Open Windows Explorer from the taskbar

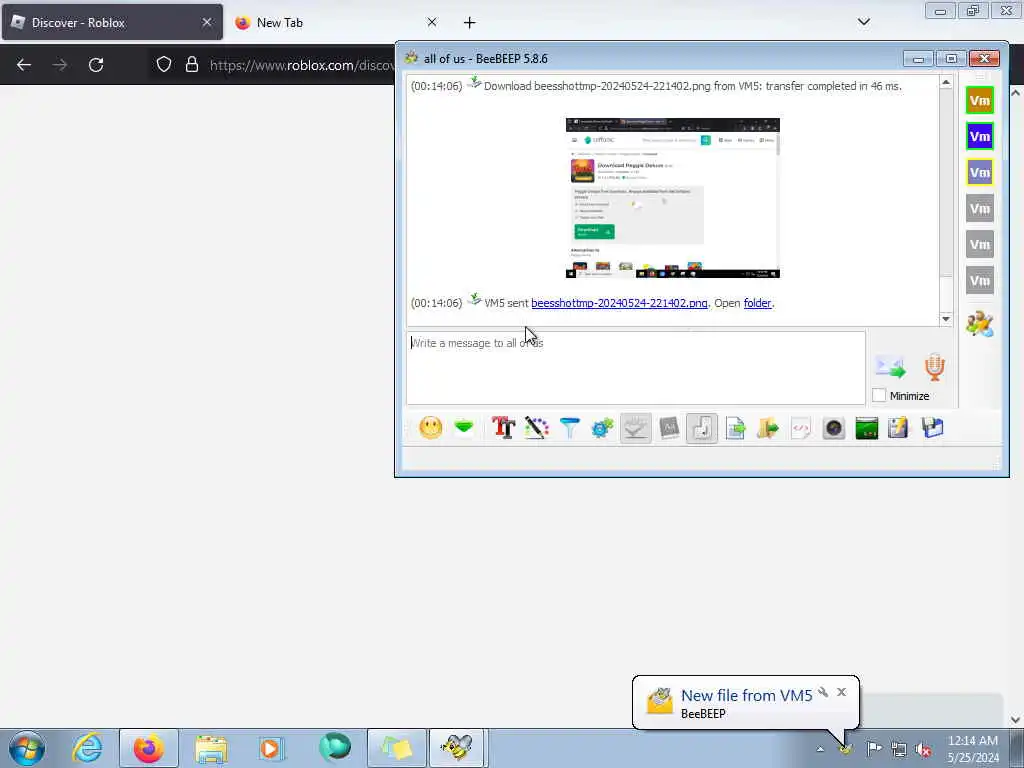coord(211,748)
